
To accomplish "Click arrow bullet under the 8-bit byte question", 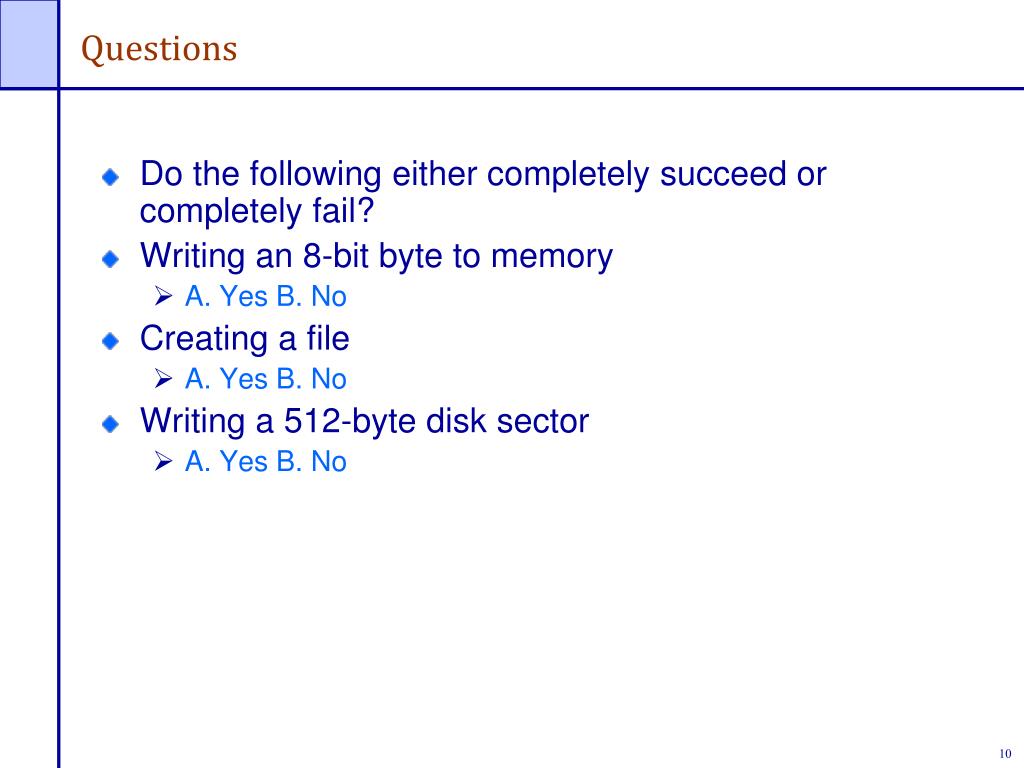I will (163, 296).
